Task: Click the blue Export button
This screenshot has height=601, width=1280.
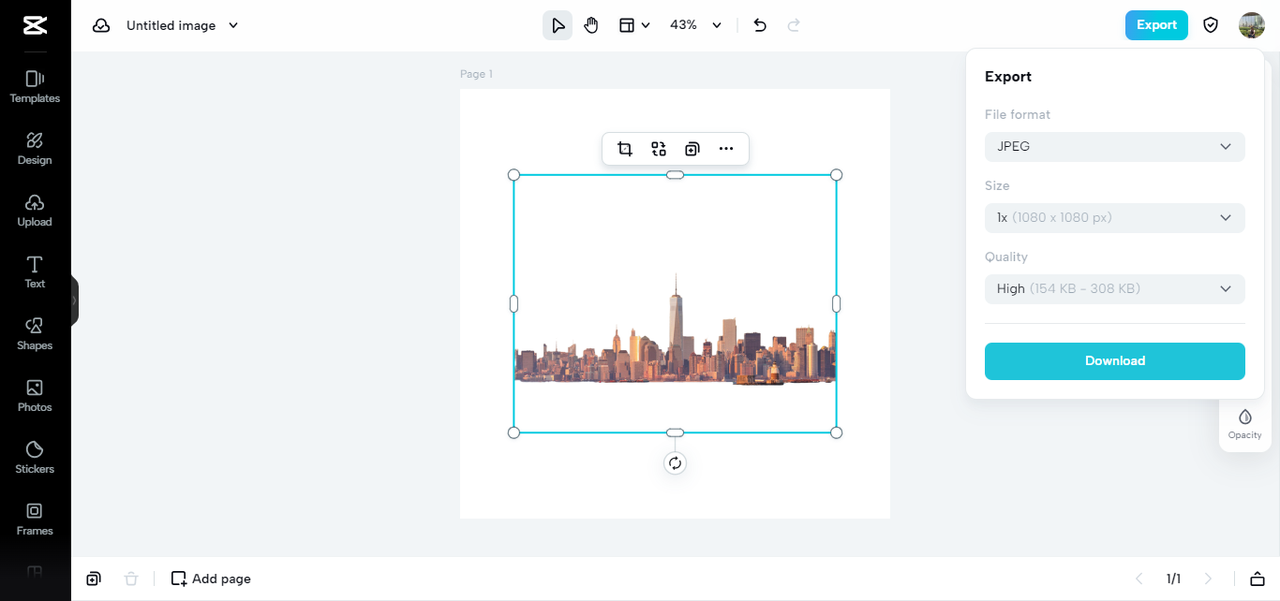Action: pyautogui.click(x=1156, y=25)
